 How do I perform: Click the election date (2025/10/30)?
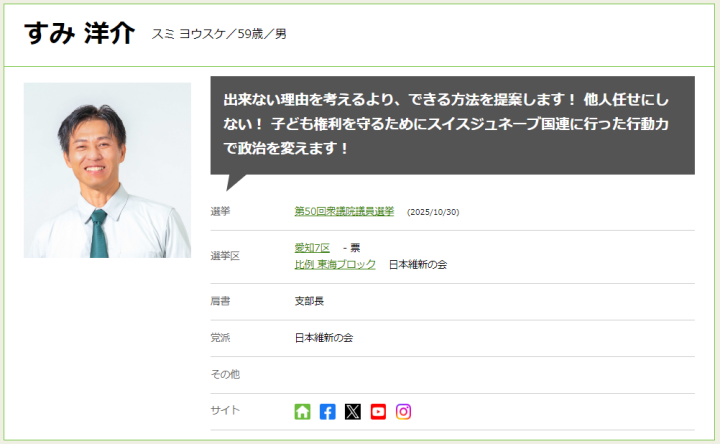pos(433,212)
